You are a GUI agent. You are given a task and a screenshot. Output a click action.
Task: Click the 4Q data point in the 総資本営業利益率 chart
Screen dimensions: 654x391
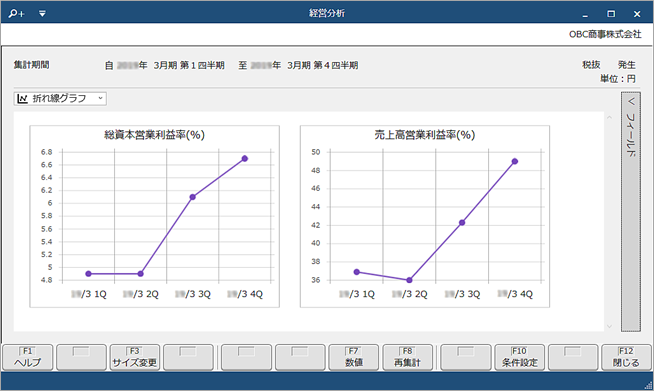tap(245, 159)
